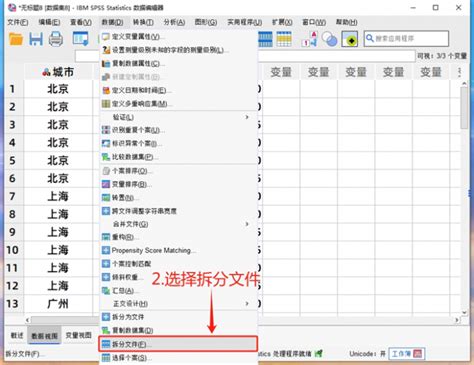The width and height of the screenshot is (474, 365).
Task: Choose 设置测量级别未知的字段的测量级别(L) entry
Action: [x=179, y=50]
